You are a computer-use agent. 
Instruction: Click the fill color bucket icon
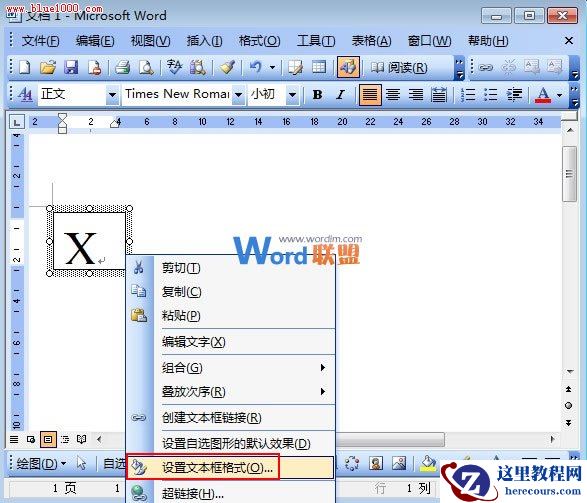click(x=428, y=464)
